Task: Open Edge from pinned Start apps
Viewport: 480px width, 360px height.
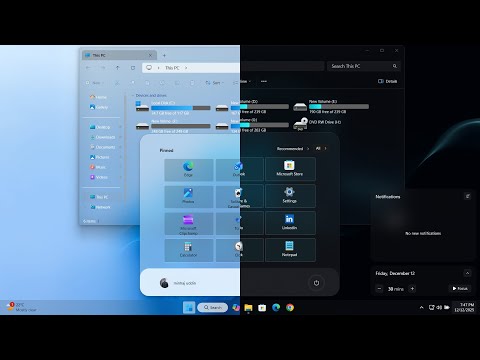Action: [x=188, y=170]
